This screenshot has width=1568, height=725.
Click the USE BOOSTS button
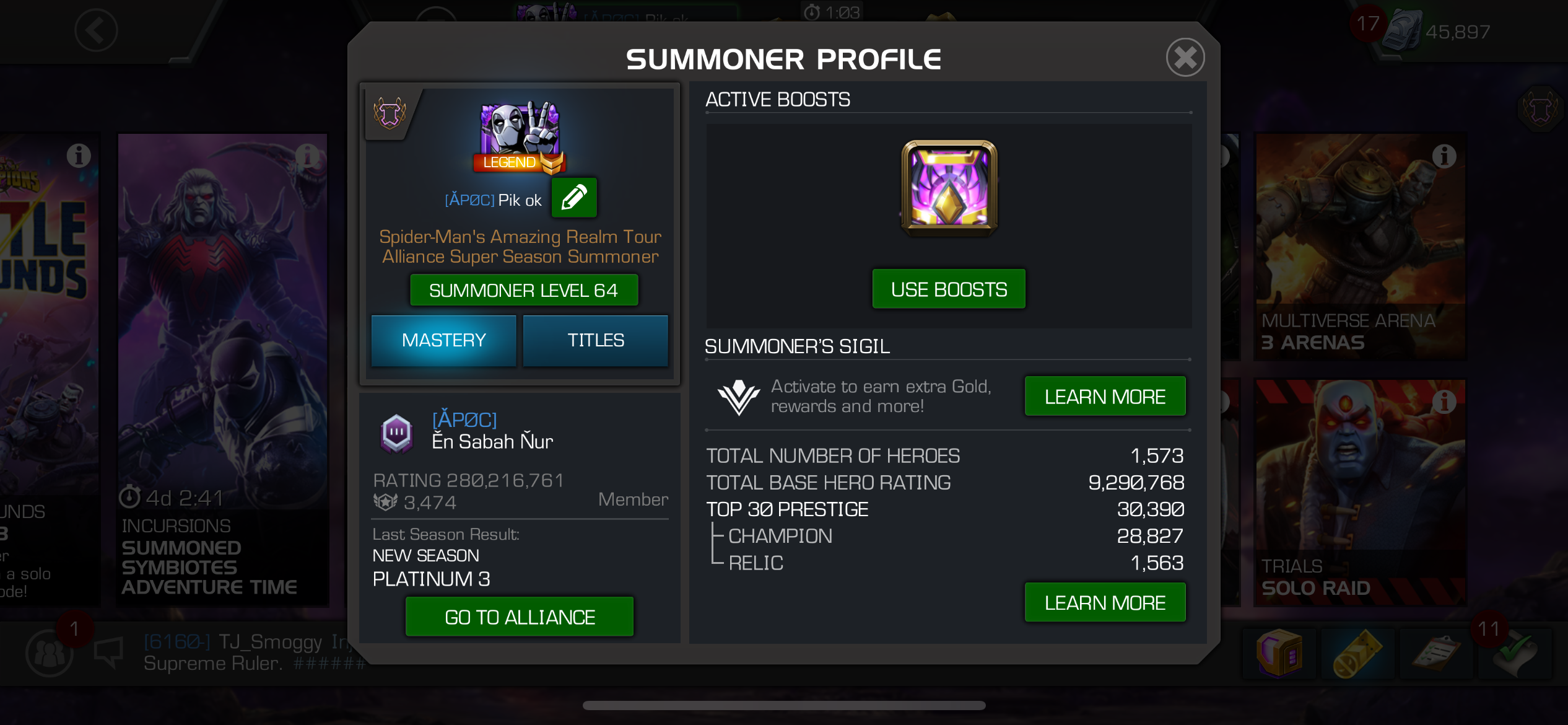(949, 289)
